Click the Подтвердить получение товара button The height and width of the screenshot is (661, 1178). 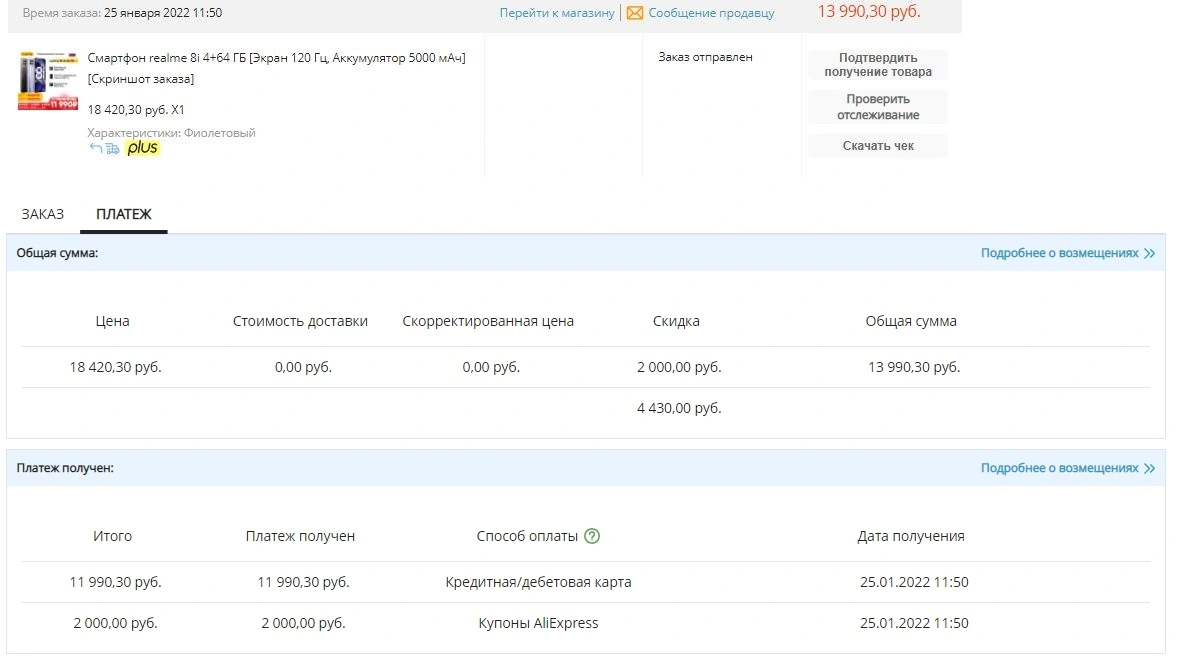coord(877,65)
